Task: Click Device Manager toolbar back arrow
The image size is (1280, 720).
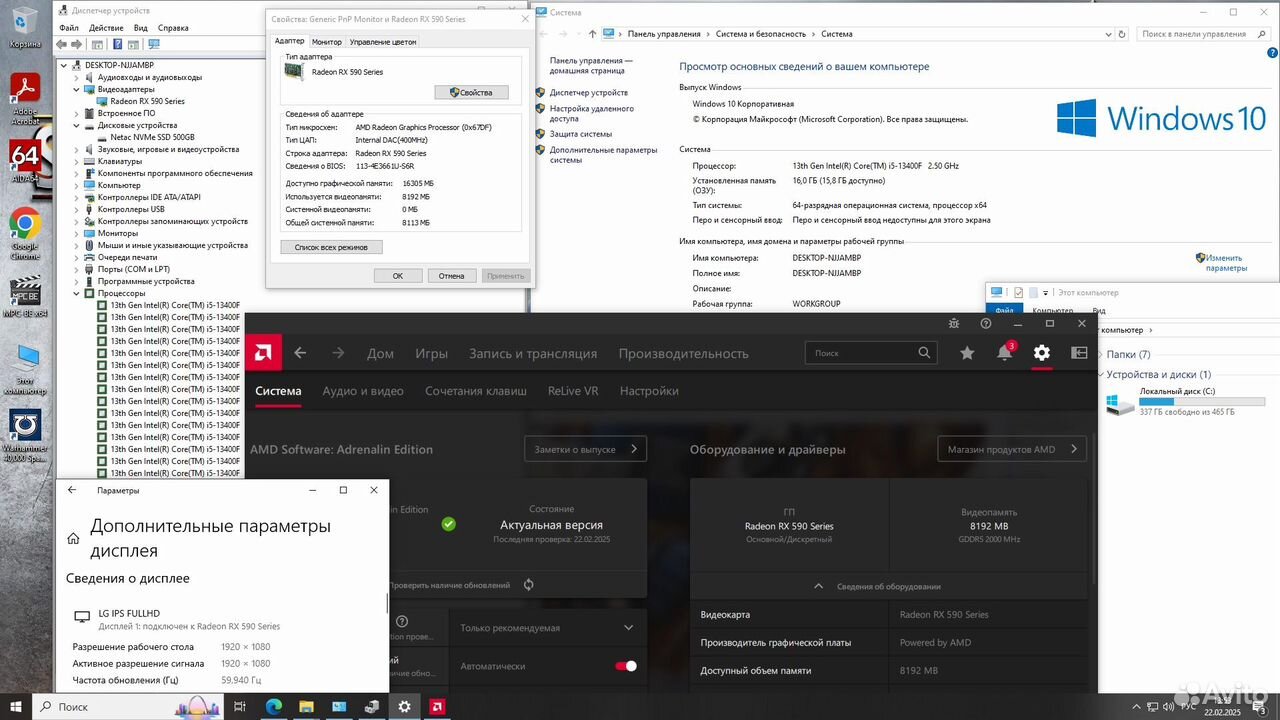Action: point(63,44)
